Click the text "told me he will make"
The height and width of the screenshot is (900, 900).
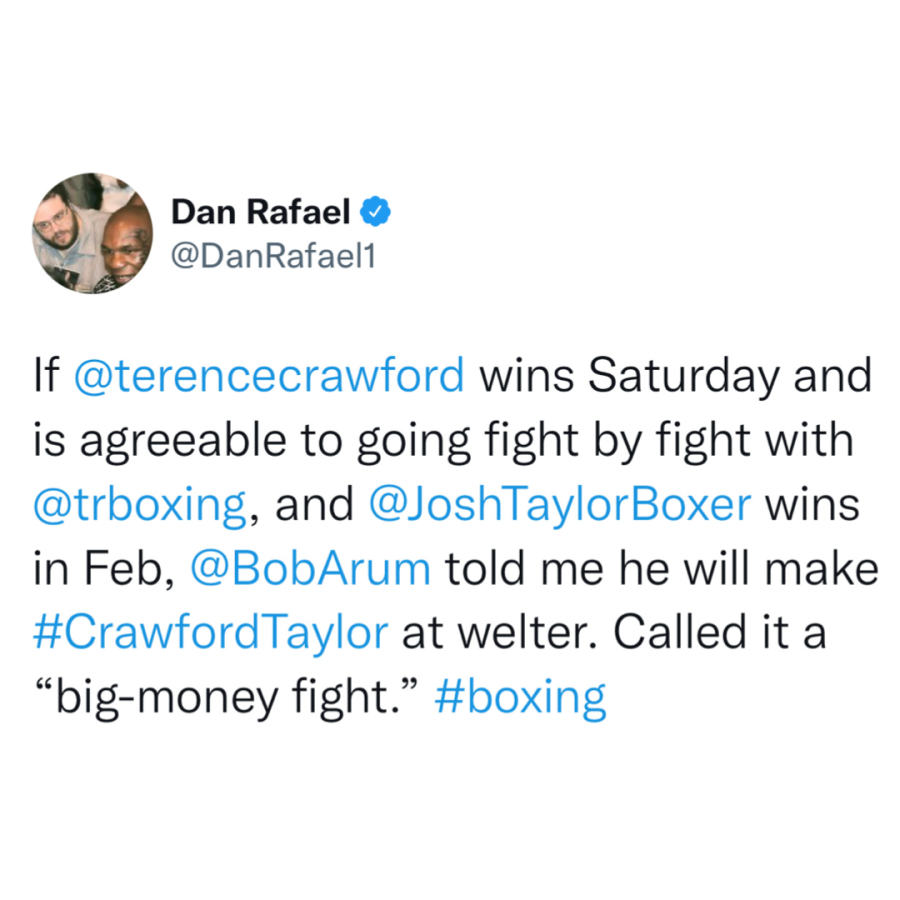[x=662, y=569]
